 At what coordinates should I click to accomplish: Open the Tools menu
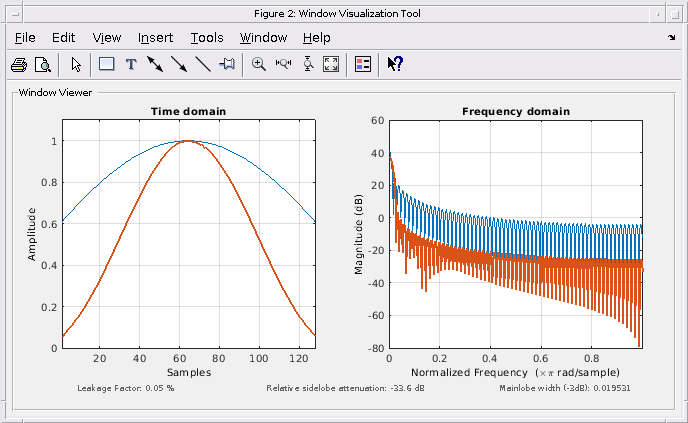pos(207,38)
